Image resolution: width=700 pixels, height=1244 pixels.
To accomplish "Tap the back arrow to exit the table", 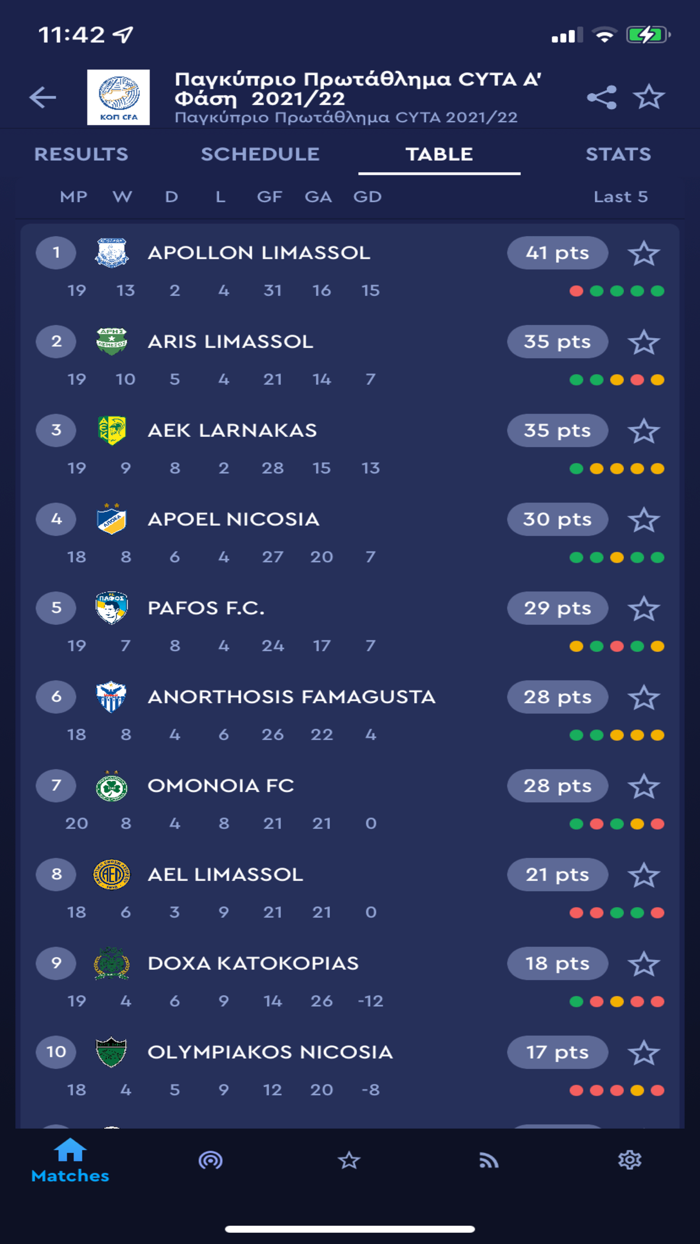I will pos(42,97).
